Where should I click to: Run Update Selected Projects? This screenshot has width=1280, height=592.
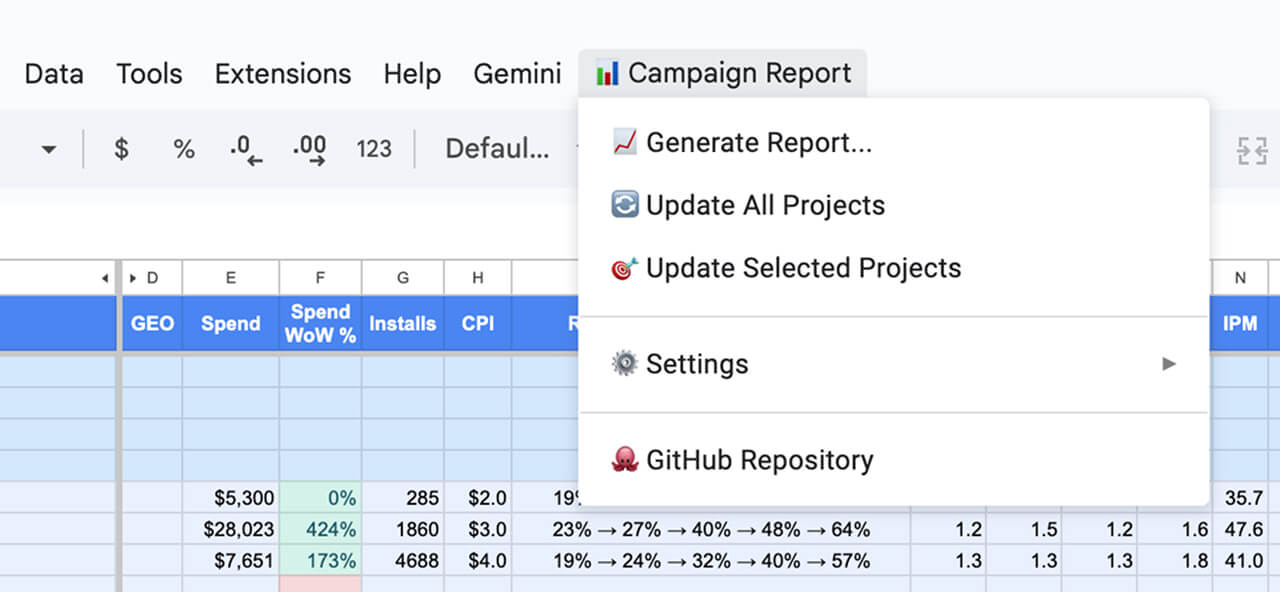(x=803, y=269)
